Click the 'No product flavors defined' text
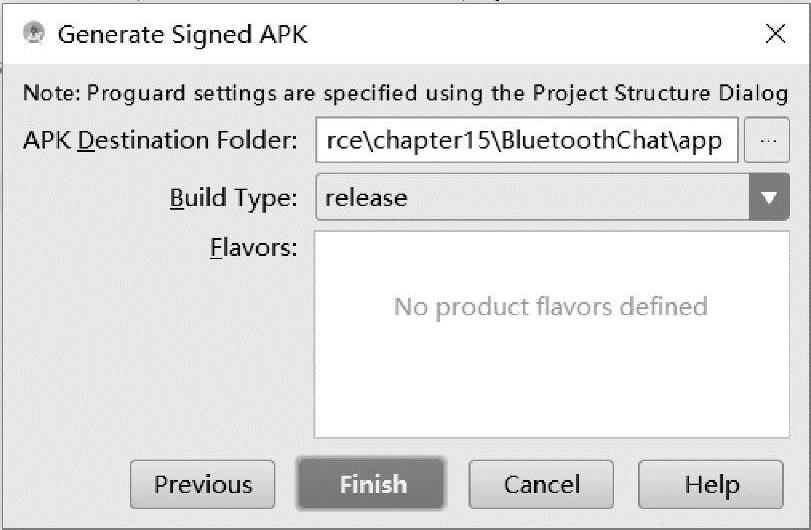The image size is (811, 530). (550, 306)
